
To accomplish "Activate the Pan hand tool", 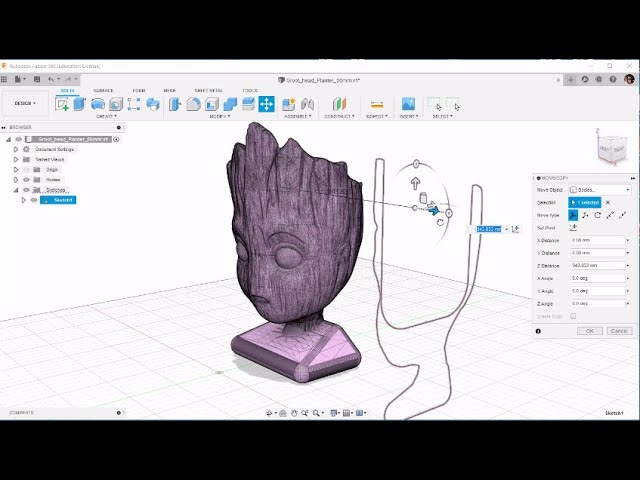I will (294, 413).
